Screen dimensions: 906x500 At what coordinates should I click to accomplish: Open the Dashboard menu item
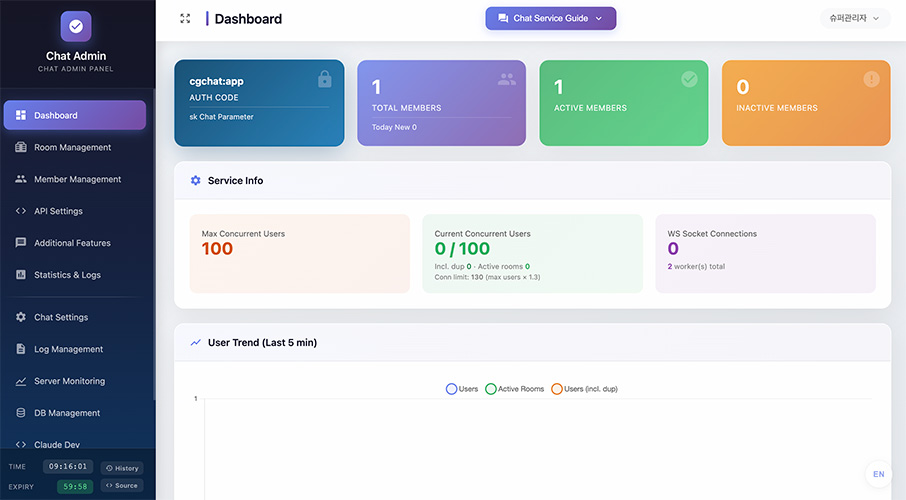[75, 115]
